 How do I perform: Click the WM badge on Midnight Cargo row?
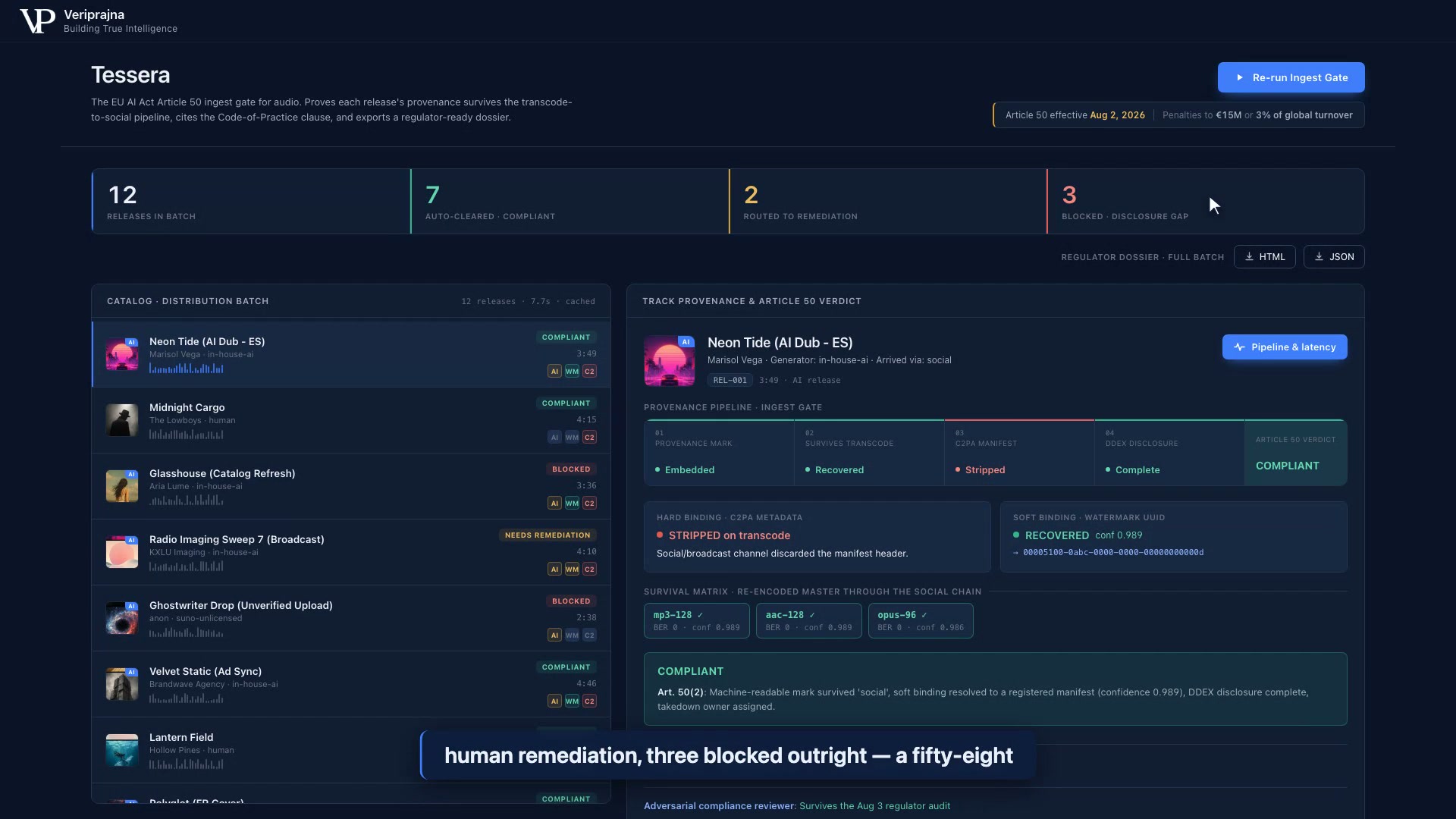coord(572,437)
